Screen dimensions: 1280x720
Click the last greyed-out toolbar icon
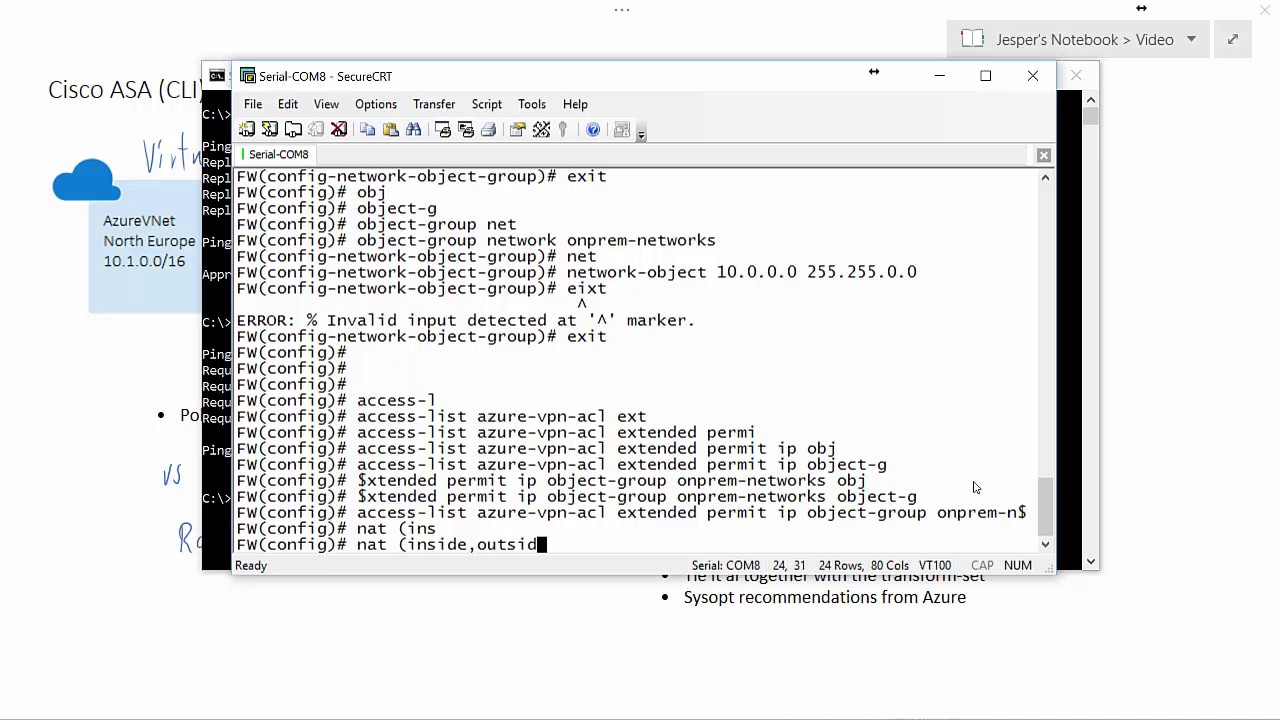(x=622, y=129)
